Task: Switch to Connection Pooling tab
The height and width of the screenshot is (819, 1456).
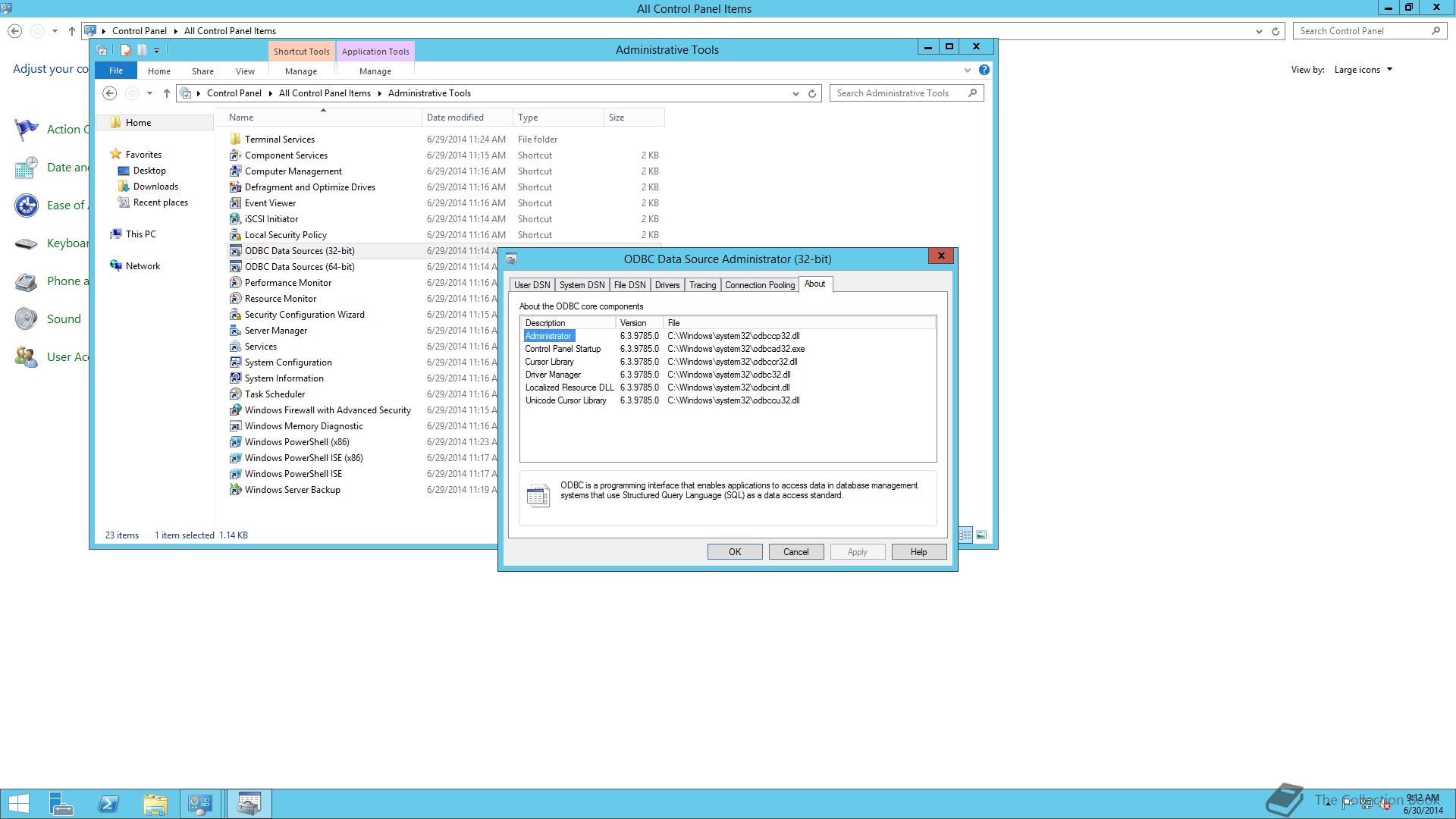Action: [x=760, y=284]
